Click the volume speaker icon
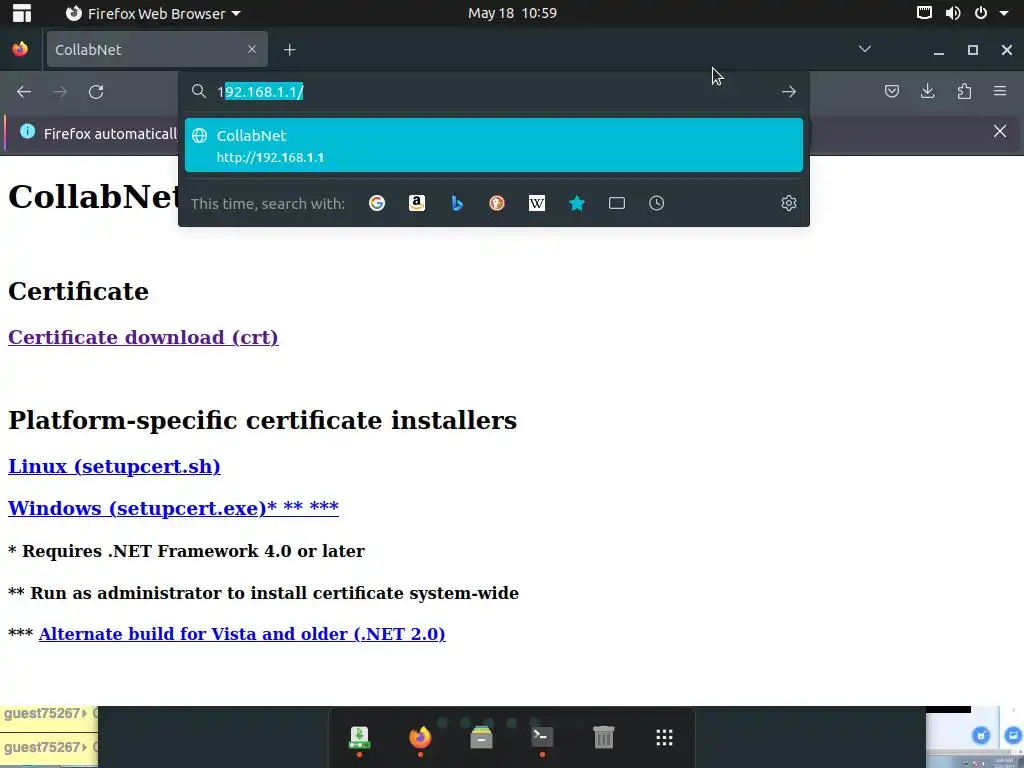This screenshot has width=1024, height=768. coord(953,13)
